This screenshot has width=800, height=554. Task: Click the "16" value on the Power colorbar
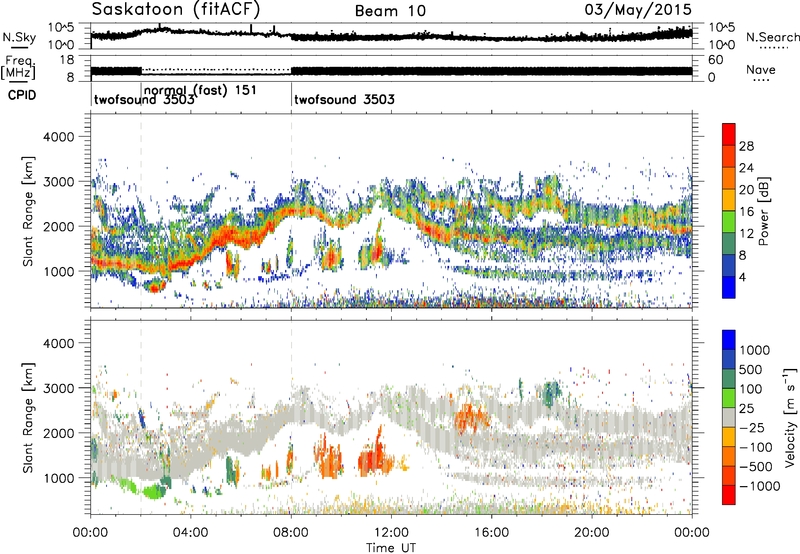[746, 212]
